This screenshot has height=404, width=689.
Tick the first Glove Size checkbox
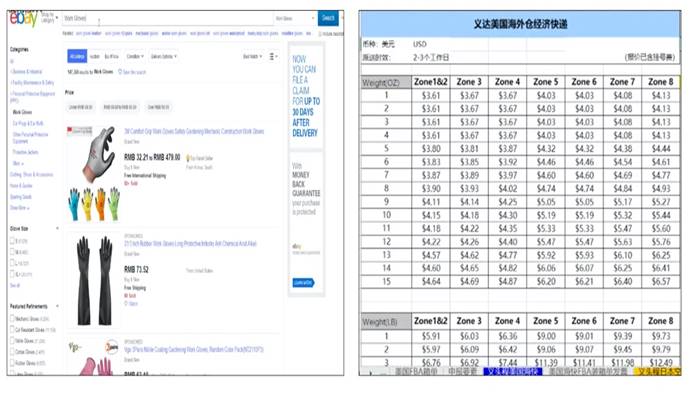pyautogui.click(x=12, y=240)
